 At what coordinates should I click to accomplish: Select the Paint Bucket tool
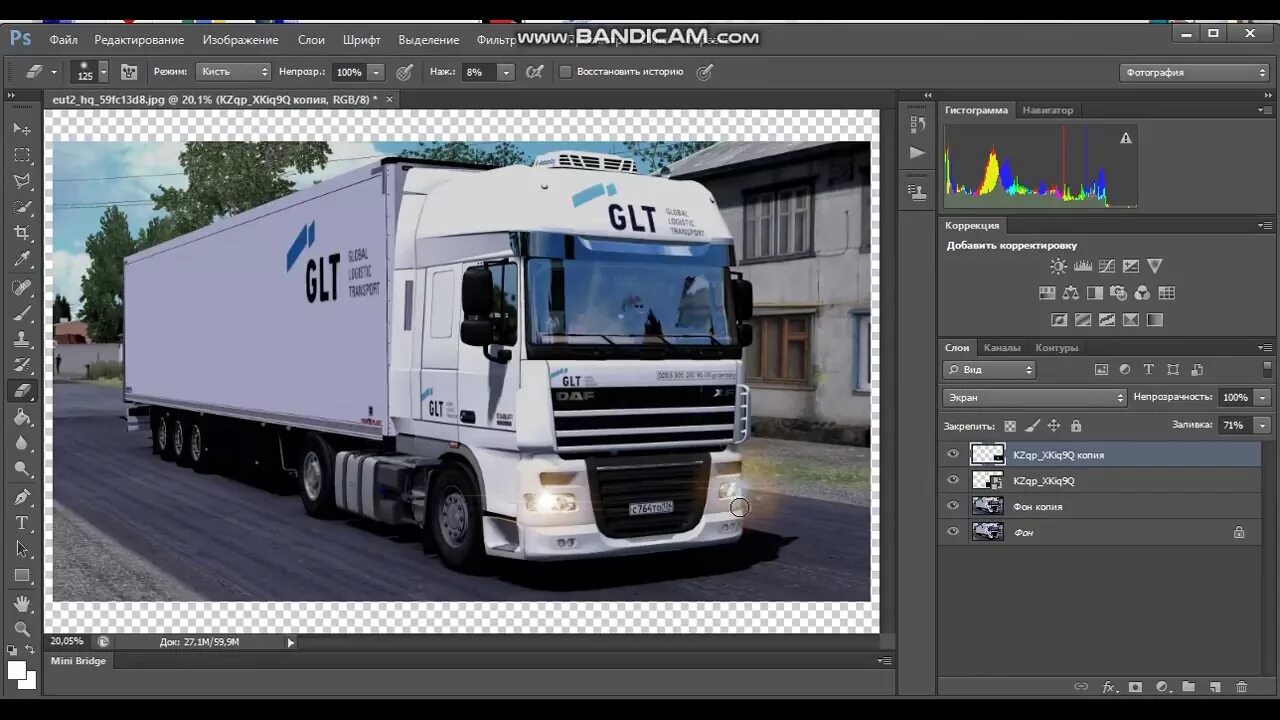pyautogui.click(x=22, y=417)
